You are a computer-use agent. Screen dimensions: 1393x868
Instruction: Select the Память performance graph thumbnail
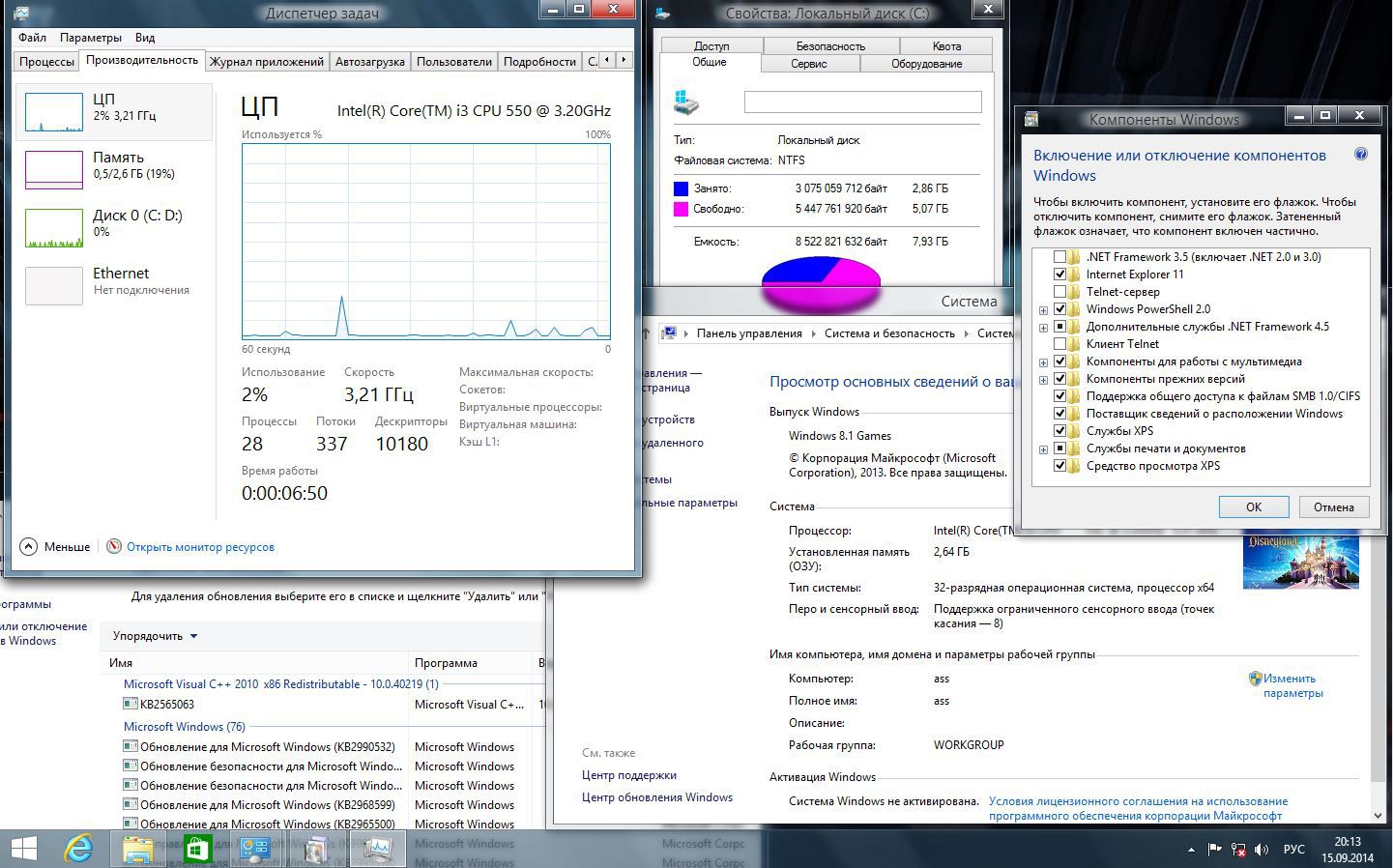(53, 170)
